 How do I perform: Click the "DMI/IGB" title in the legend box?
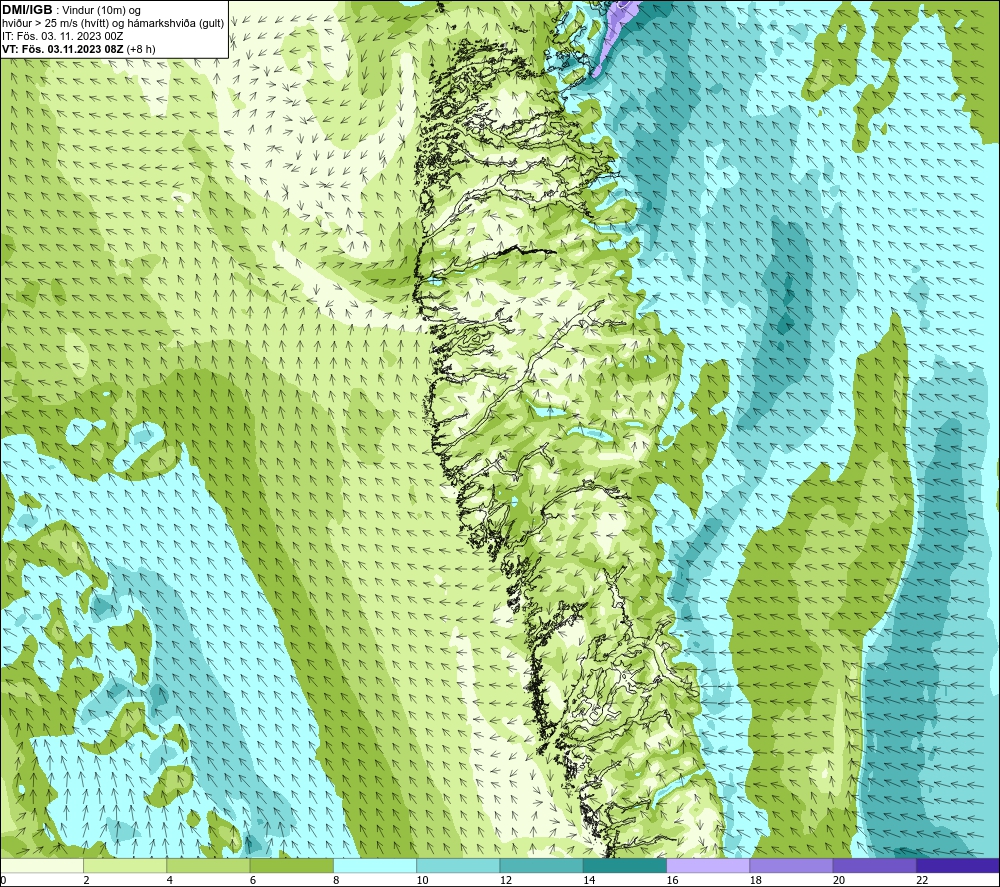[x=27, y=10]
